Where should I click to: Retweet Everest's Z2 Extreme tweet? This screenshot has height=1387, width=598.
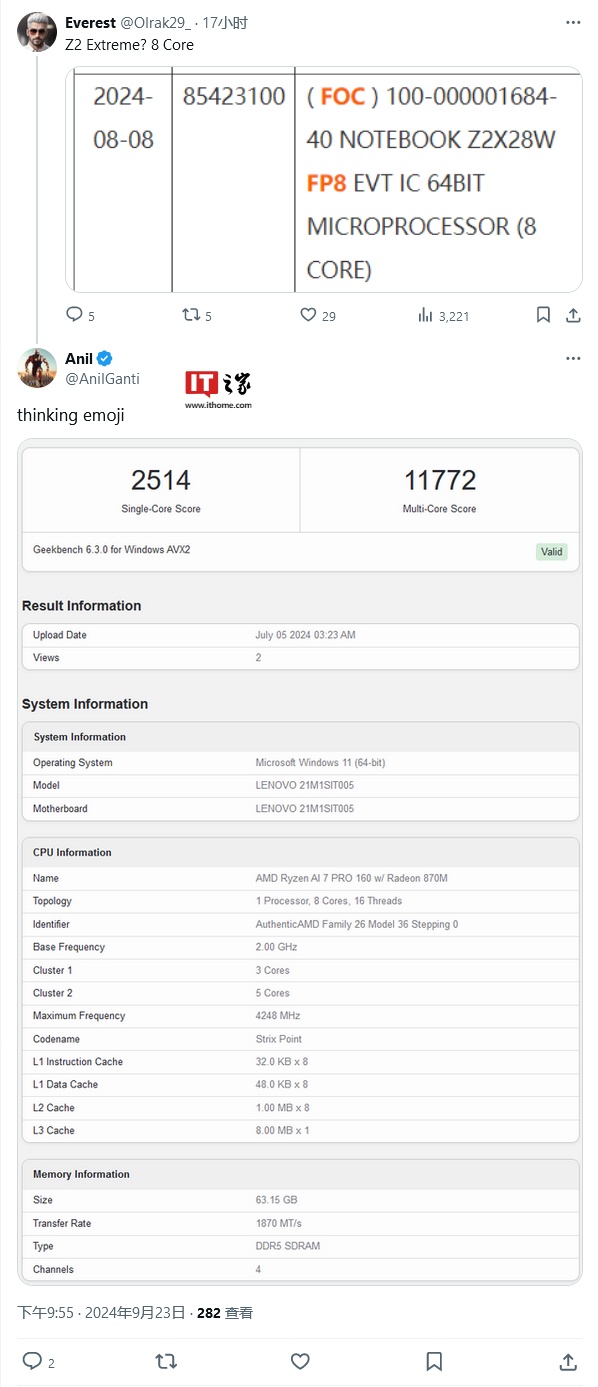tap(197, 315)
